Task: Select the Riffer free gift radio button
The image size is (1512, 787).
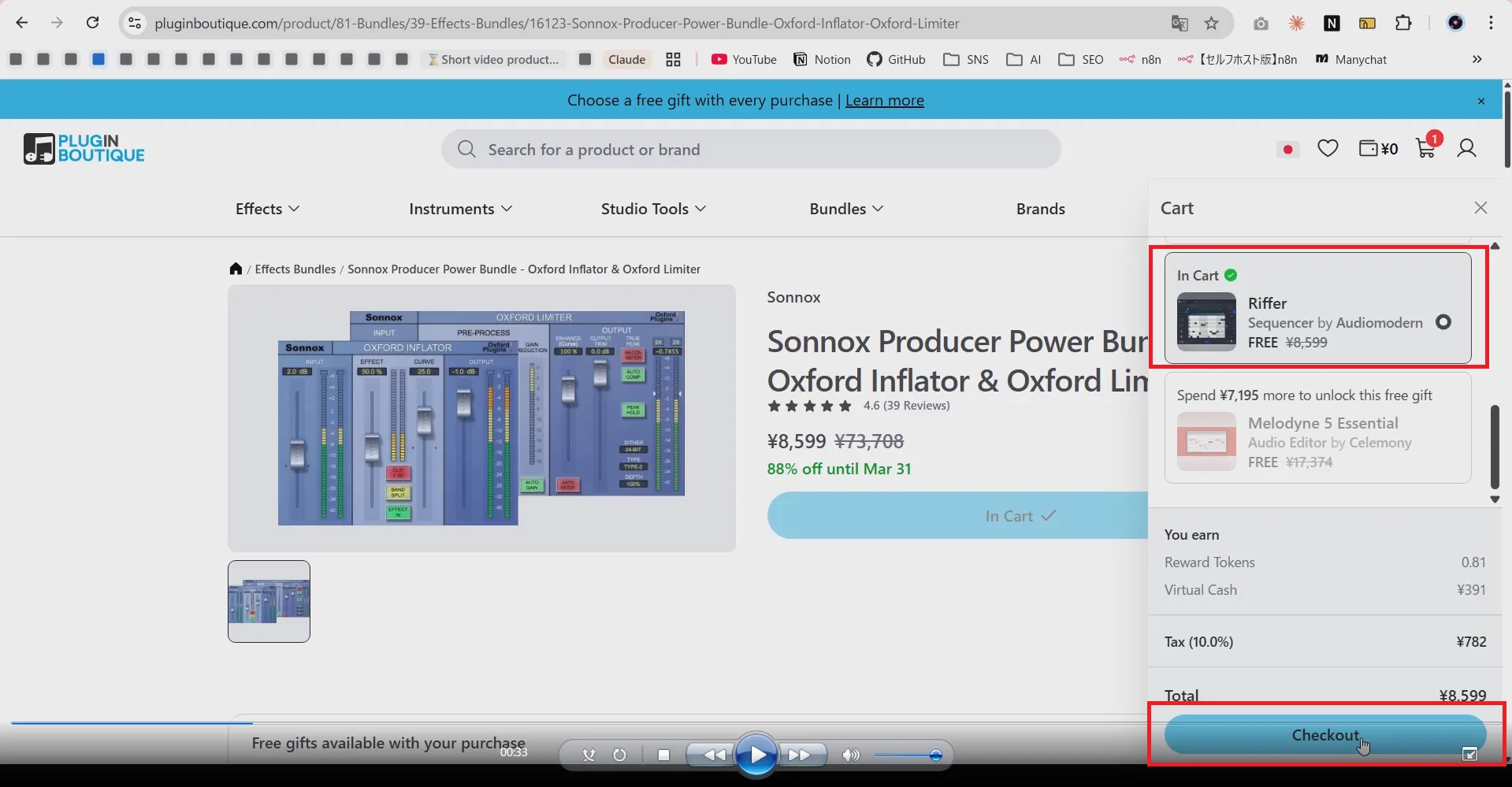Action: pyautogui.click(x=1443, y=322)
